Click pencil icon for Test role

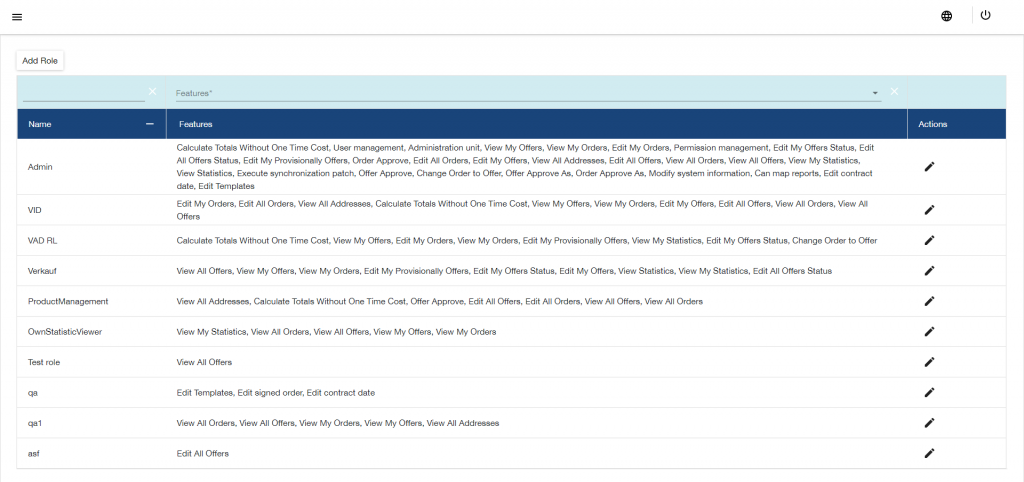pos(929,362)
